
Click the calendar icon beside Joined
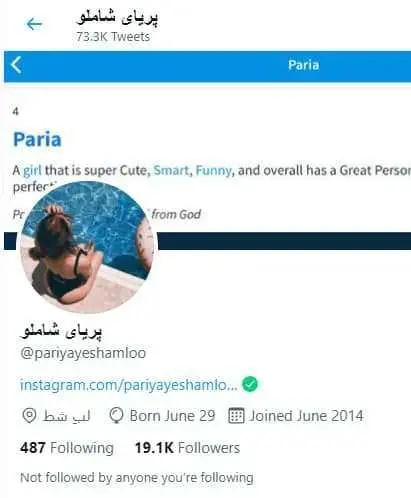236,416
